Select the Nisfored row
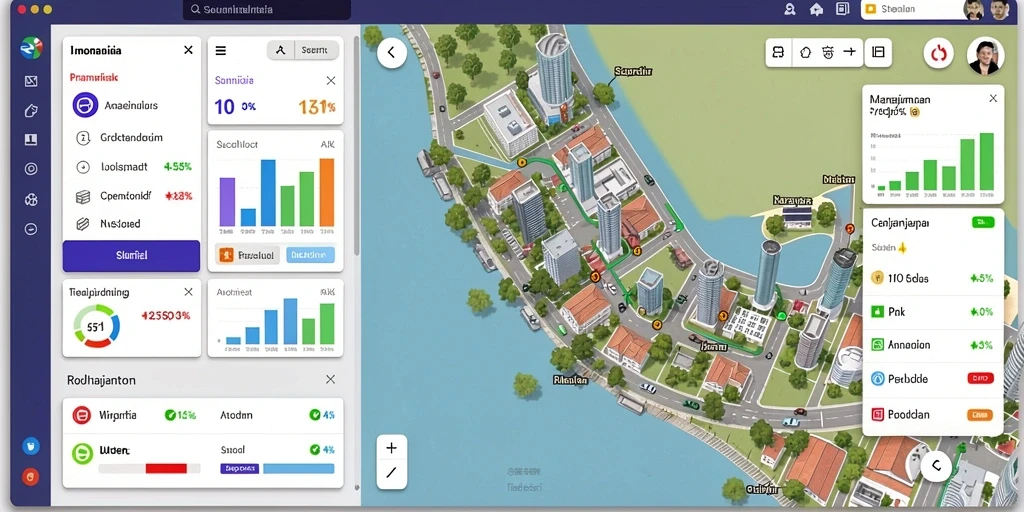 coord(131,223)
